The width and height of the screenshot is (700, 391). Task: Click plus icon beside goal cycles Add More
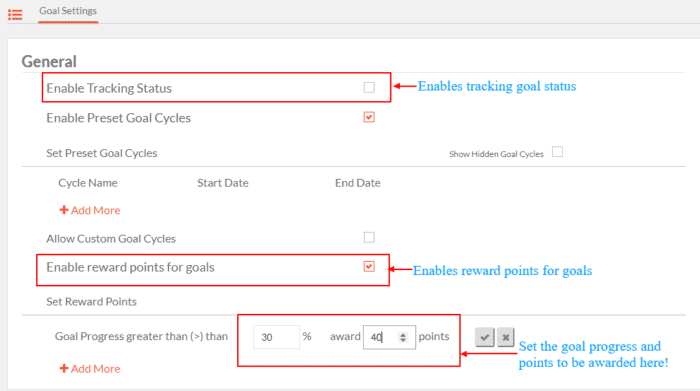coord(64,210)
